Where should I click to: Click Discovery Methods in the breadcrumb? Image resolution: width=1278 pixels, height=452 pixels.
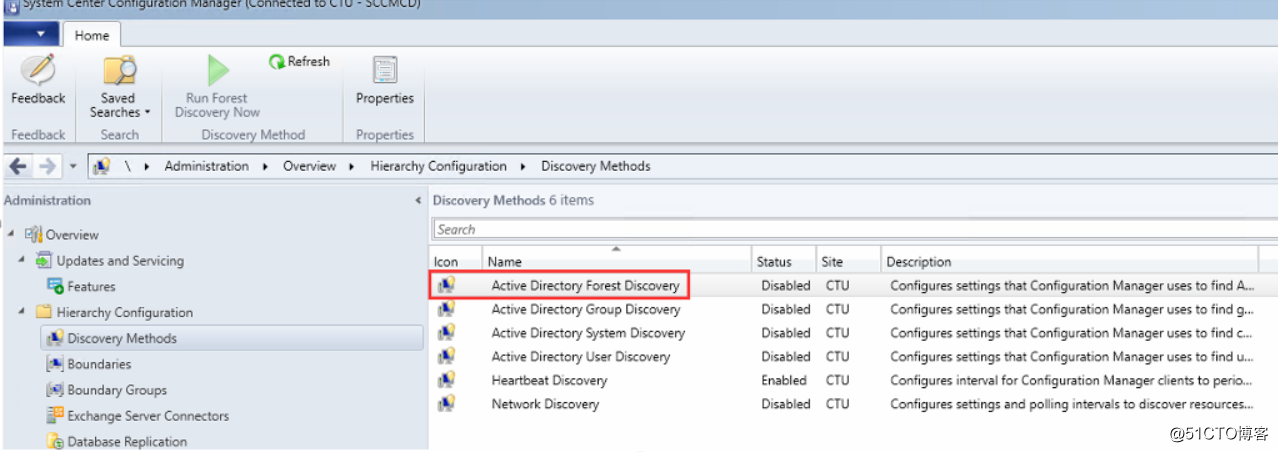click(596, 166)
